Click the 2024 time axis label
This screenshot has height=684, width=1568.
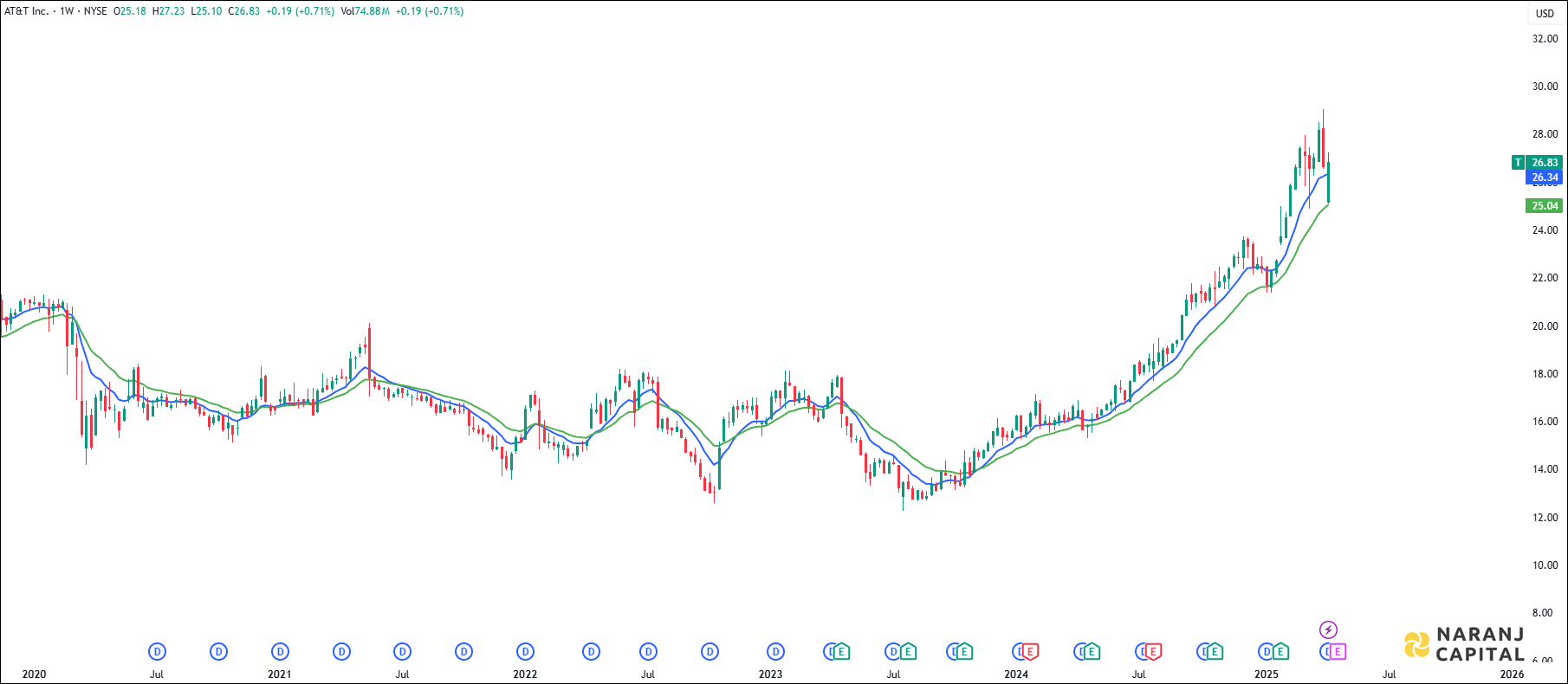coord(1016,674)
